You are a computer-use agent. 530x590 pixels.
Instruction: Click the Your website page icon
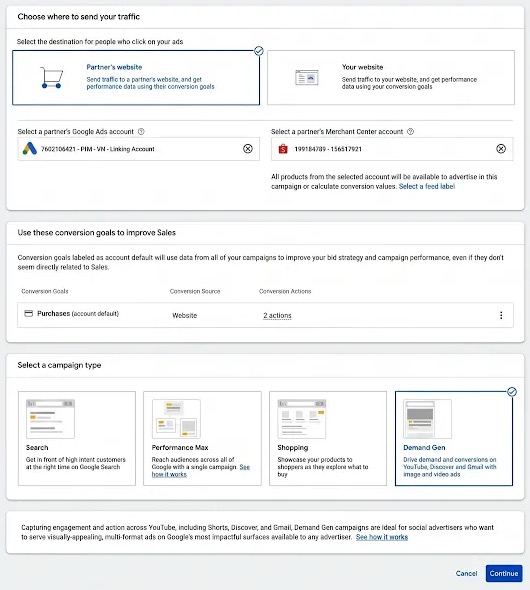click(x=307, y=78)
